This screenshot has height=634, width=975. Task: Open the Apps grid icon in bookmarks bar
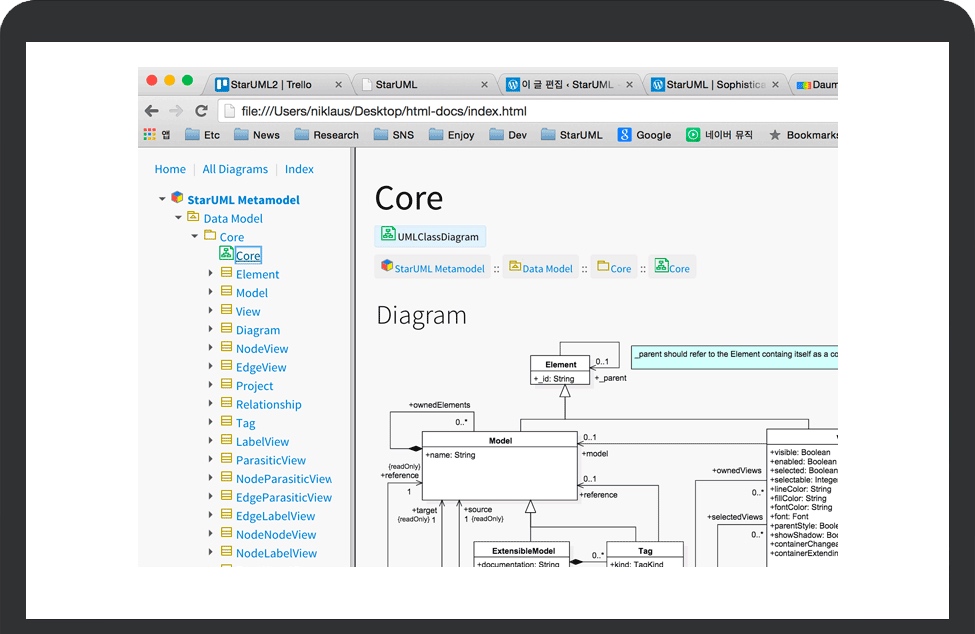click(150, 135)
